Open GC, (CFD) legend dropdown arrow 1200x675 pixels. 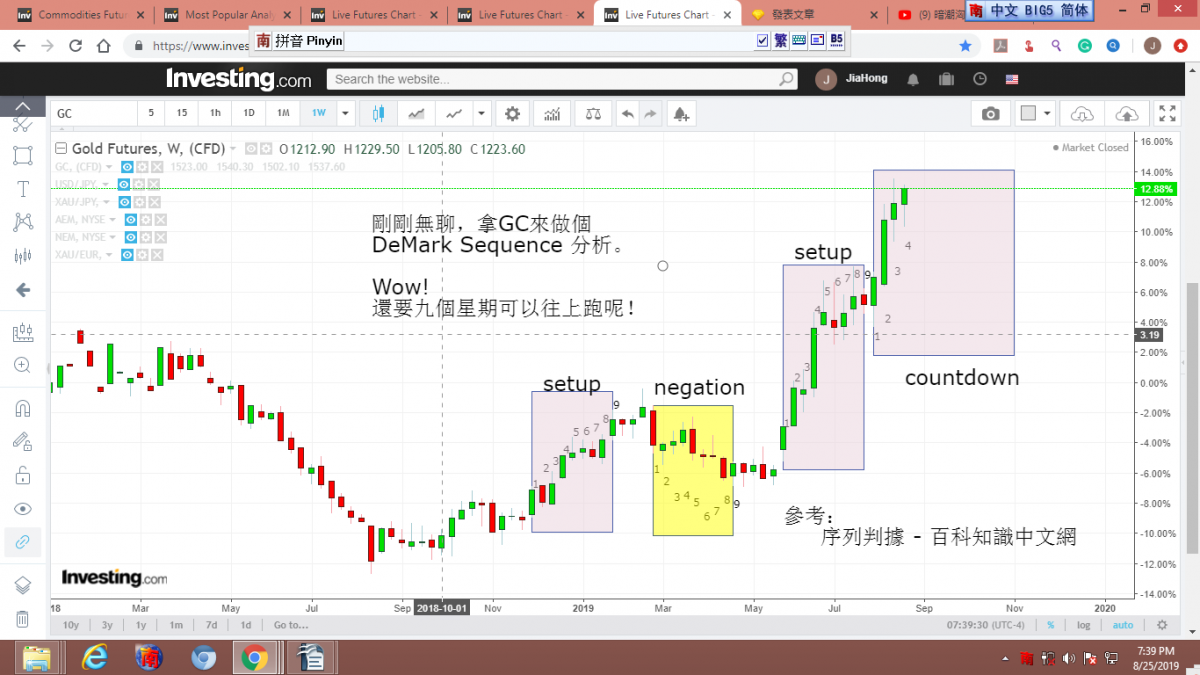[x=109, y=167]
